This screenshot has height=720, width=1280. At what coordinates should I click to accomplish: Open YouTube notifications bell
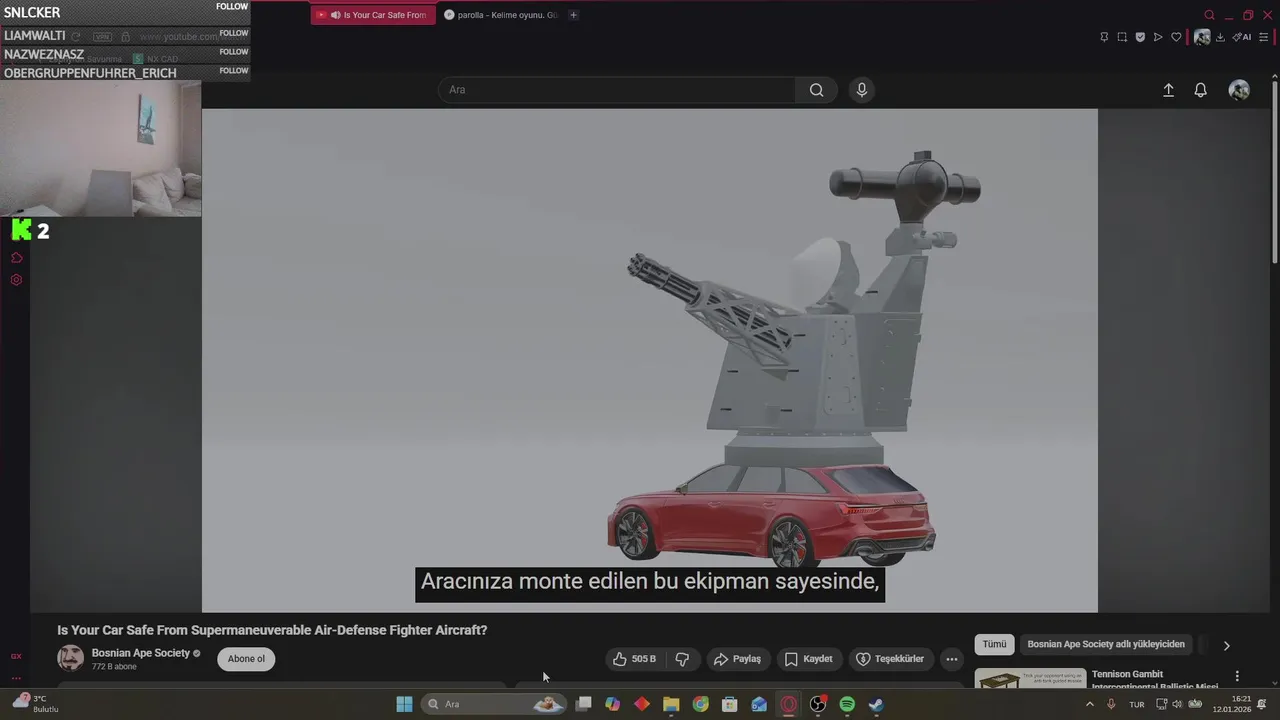(1201, 90)
